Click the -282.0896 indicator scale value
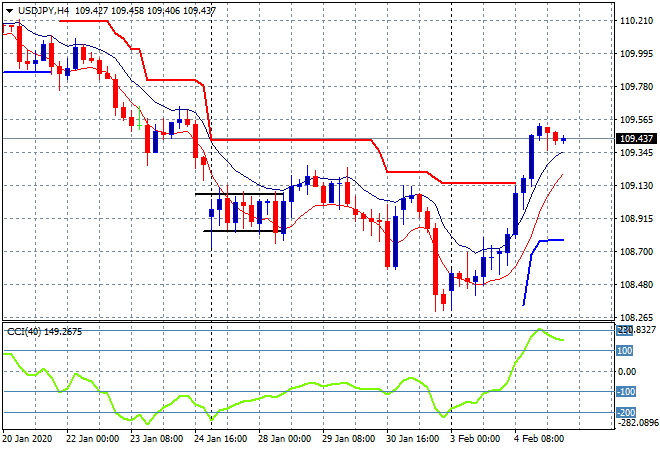 (637, 422)
